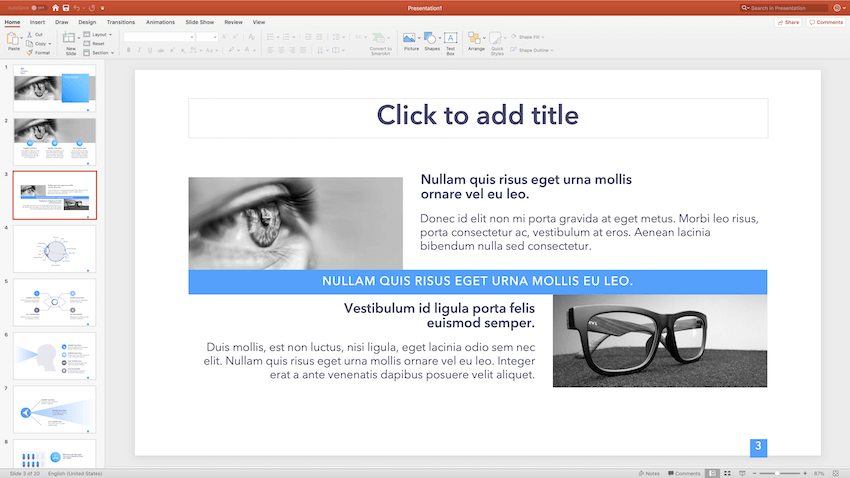Click the eye photo on the slide
Screen dimensions: 850x478
(x=295, y=223)
